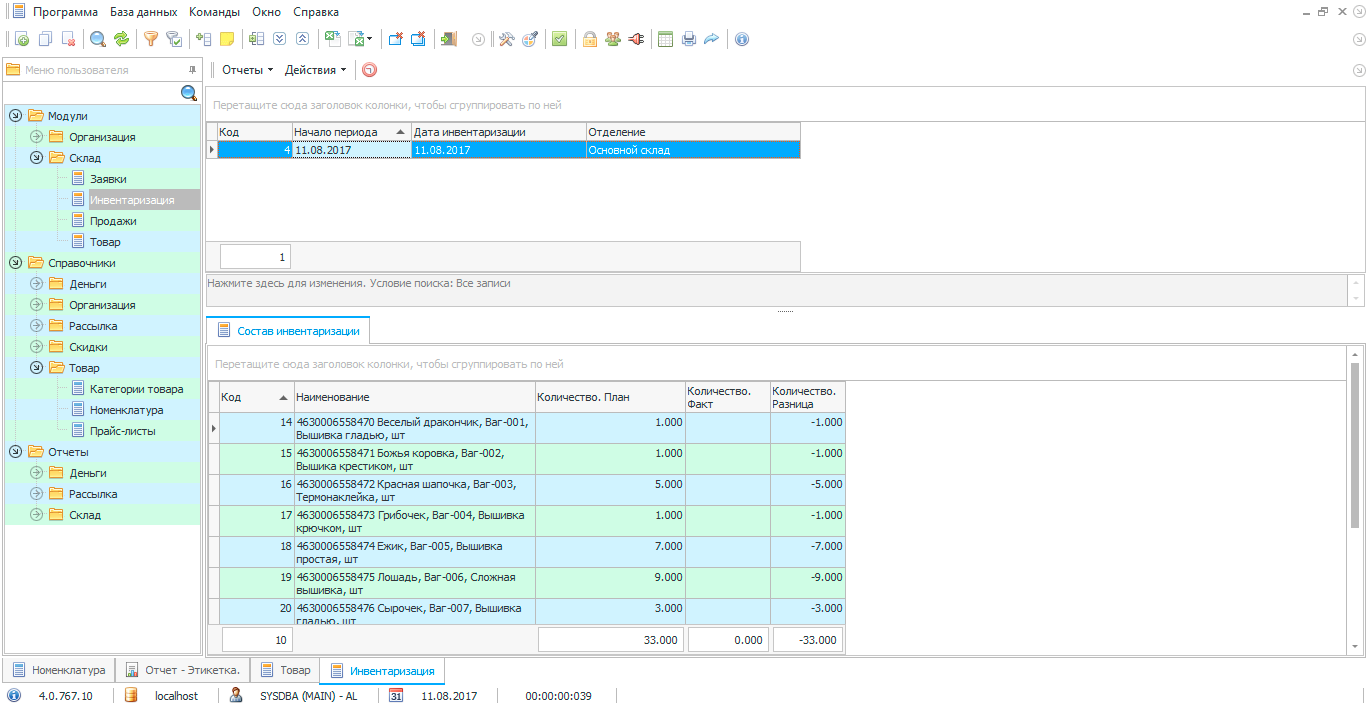Click the red round icon beside Действия
Screen dimensions: 1366x705
[x=370, y=70]
